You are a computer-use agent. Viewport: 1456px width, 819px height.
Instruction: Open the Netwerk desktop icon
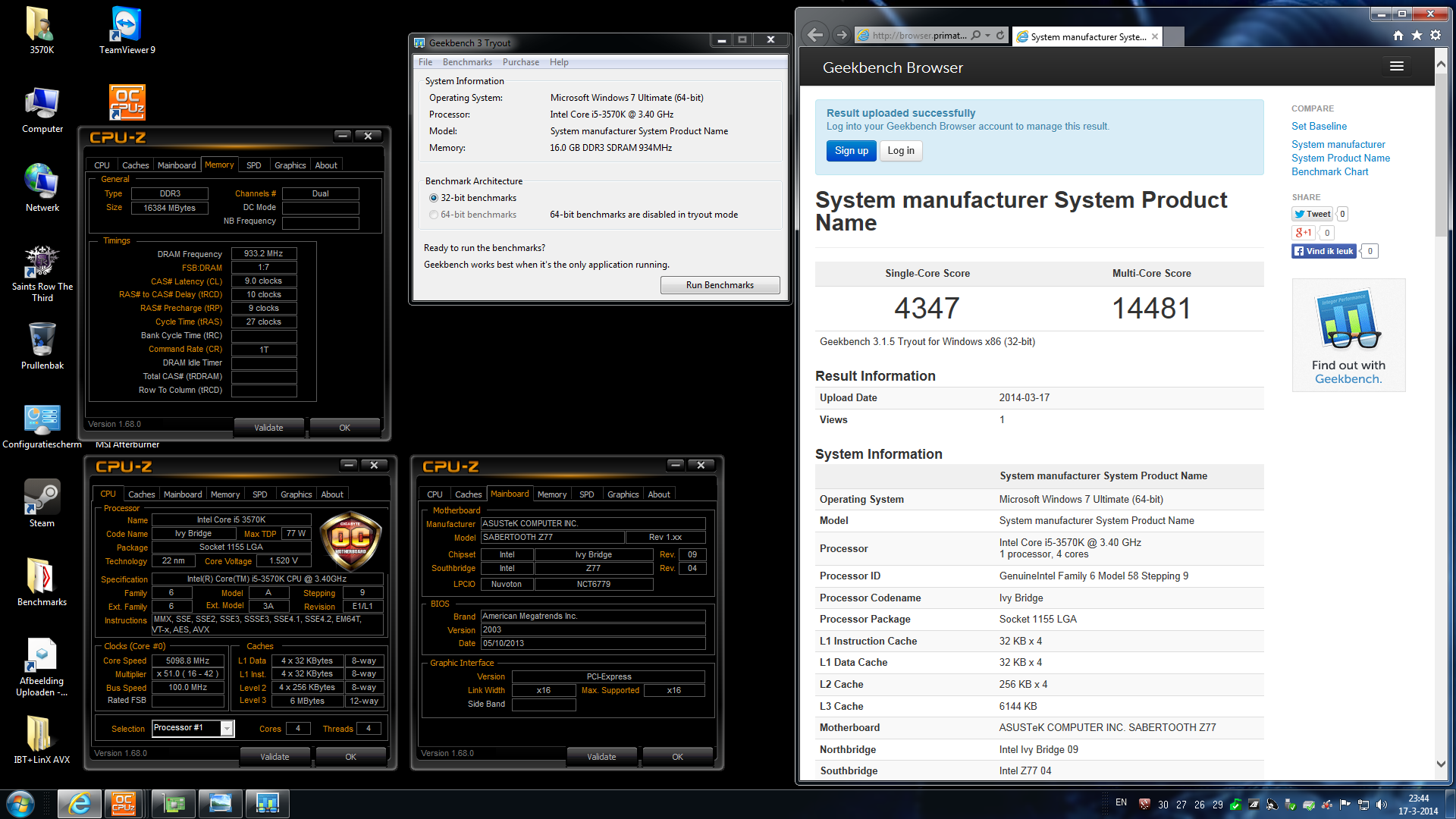coord(42,188)
